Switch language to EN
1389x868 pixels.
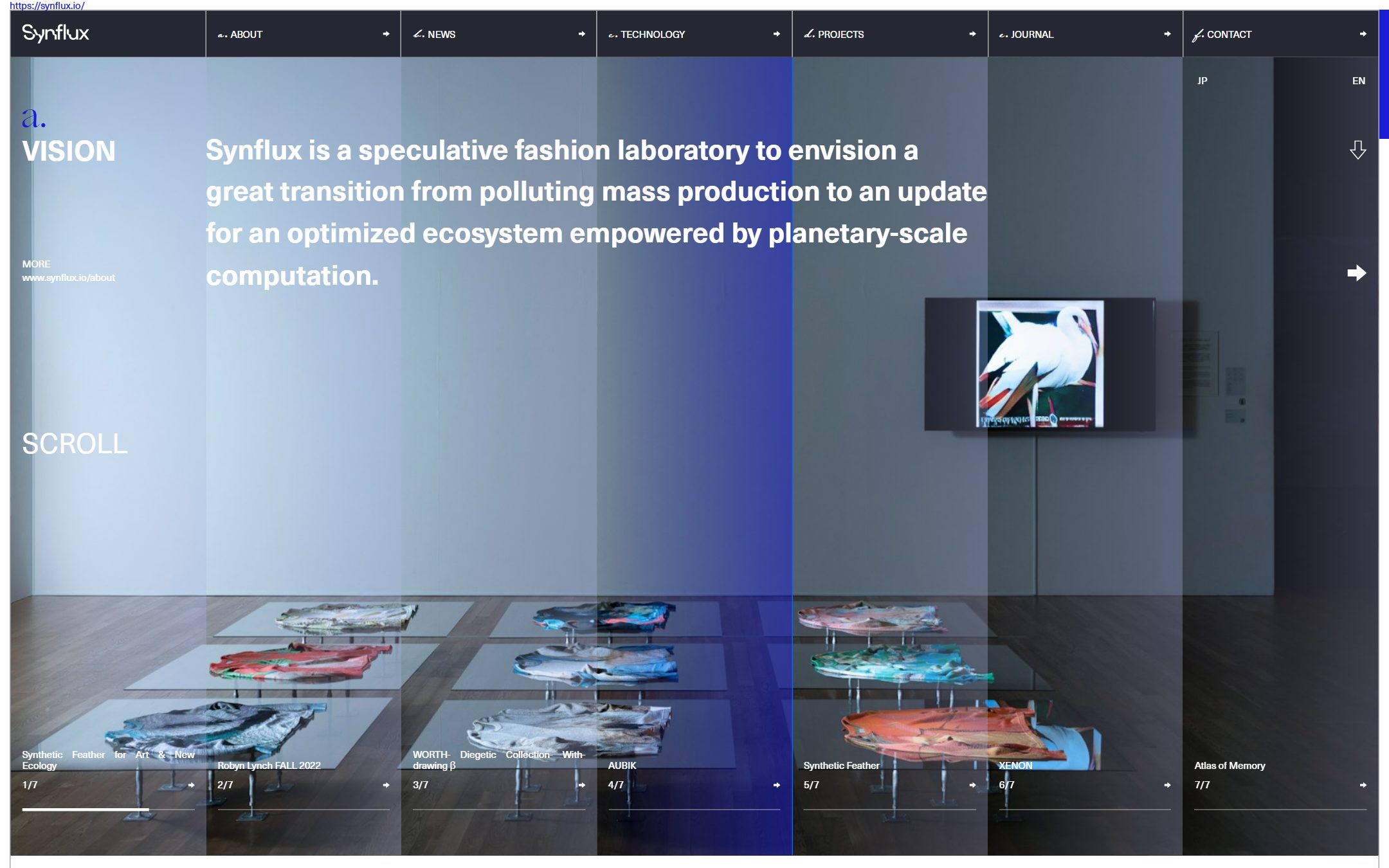coord(1358,81)
